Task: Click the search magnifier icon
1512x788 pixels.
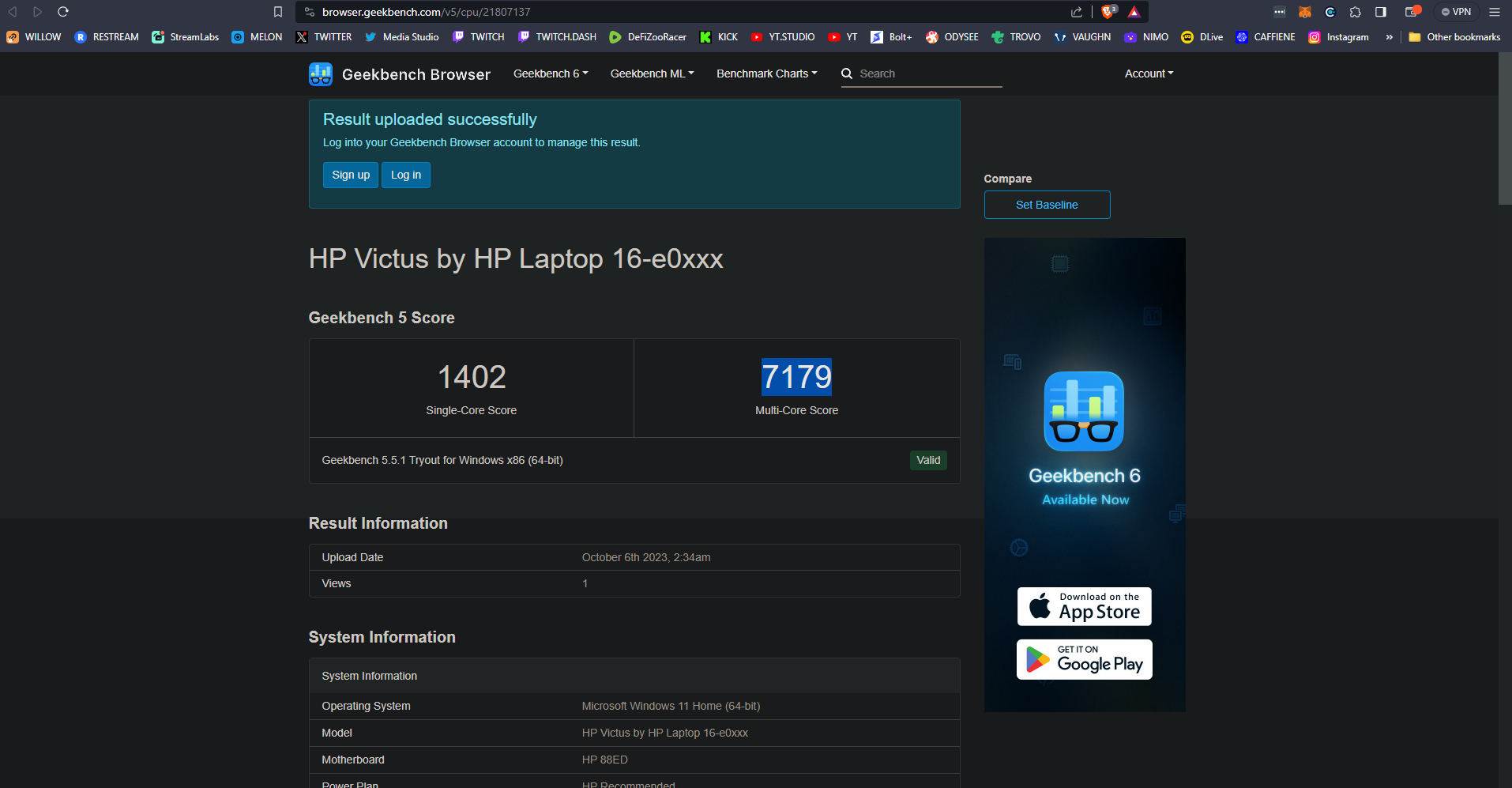Action: tap(847, 74)
